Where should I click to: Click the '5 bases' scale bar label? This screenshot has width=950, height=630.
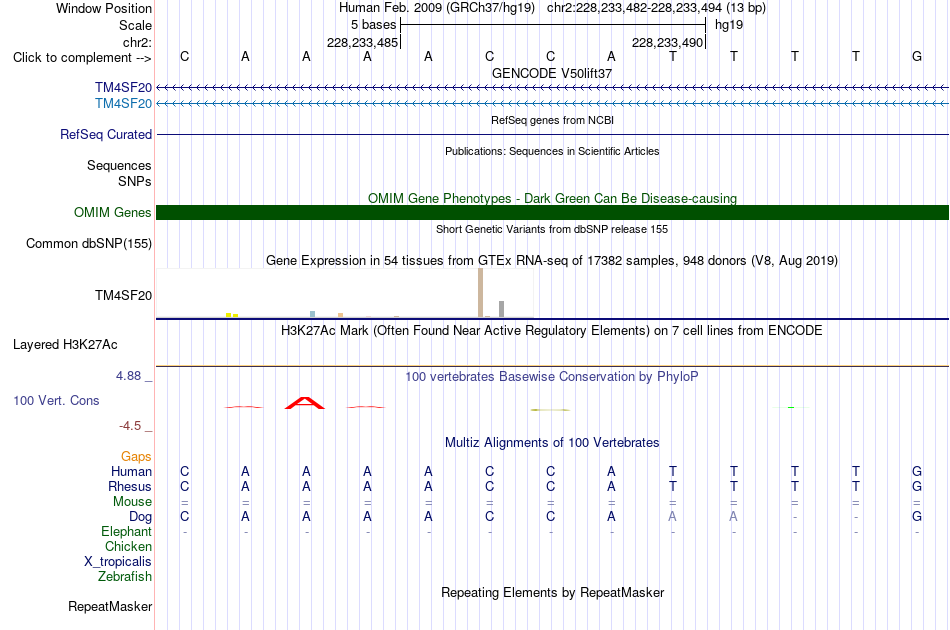pos(373,25)
